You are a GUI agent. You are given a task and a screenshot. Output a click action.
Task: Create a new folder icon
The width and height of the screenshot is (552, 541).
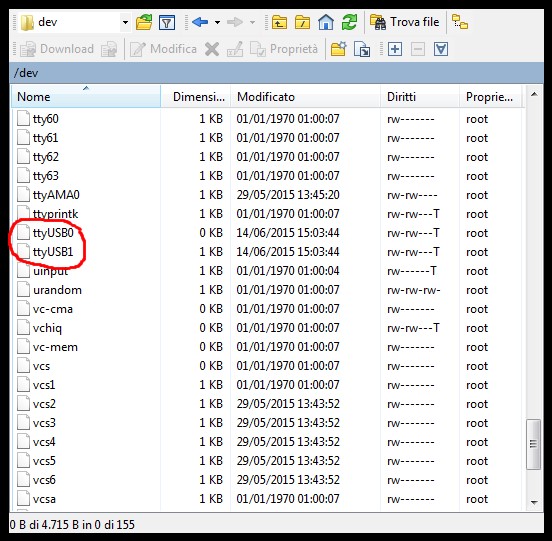[x=339, y=49]
